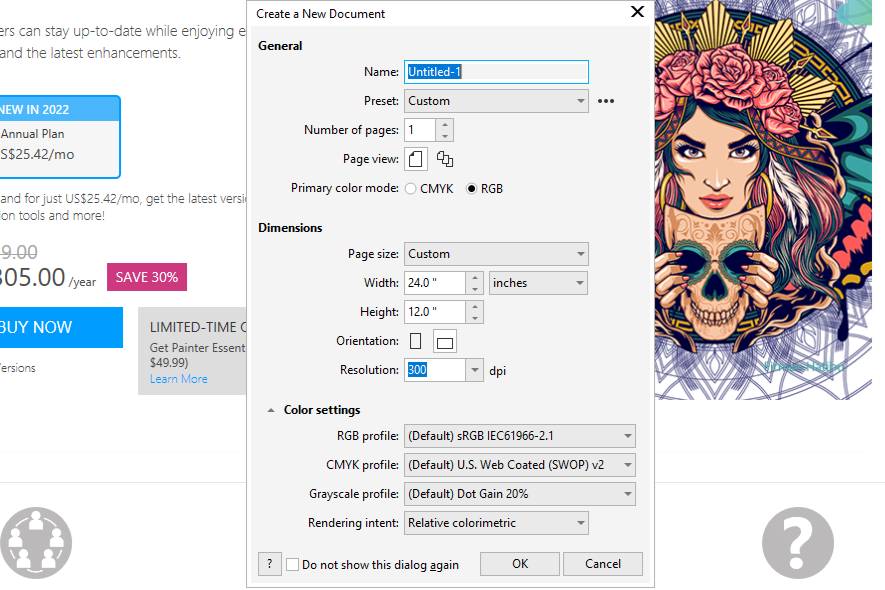Collapse the Color settings section
The image size is (885, 590).
270,408
